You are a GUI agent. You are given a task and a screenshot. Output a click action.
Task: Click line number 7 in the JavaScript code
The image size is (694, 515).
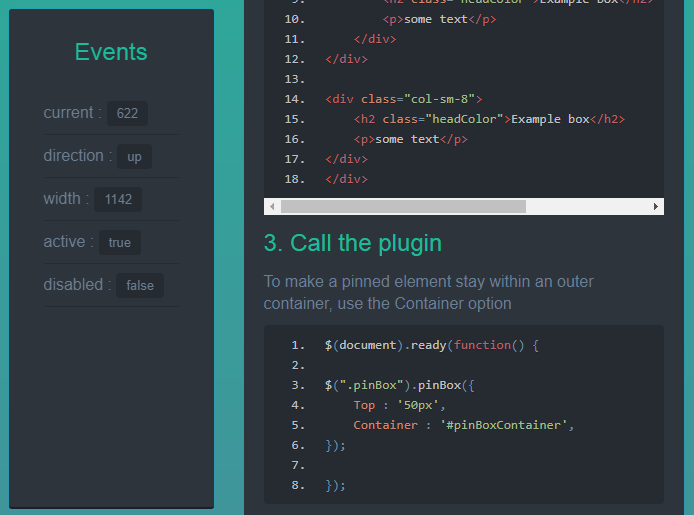(298, 465)
